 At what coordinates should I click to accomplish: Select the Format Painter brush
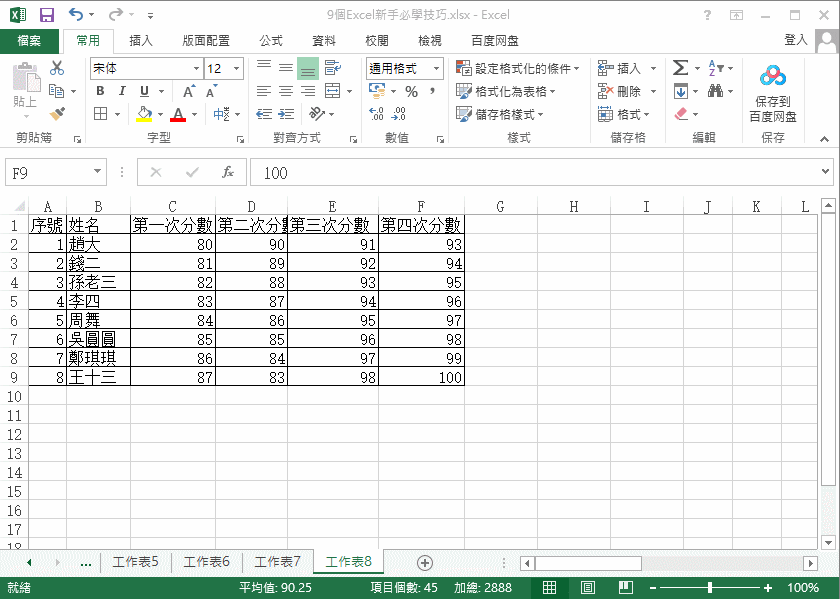(57, 114)
